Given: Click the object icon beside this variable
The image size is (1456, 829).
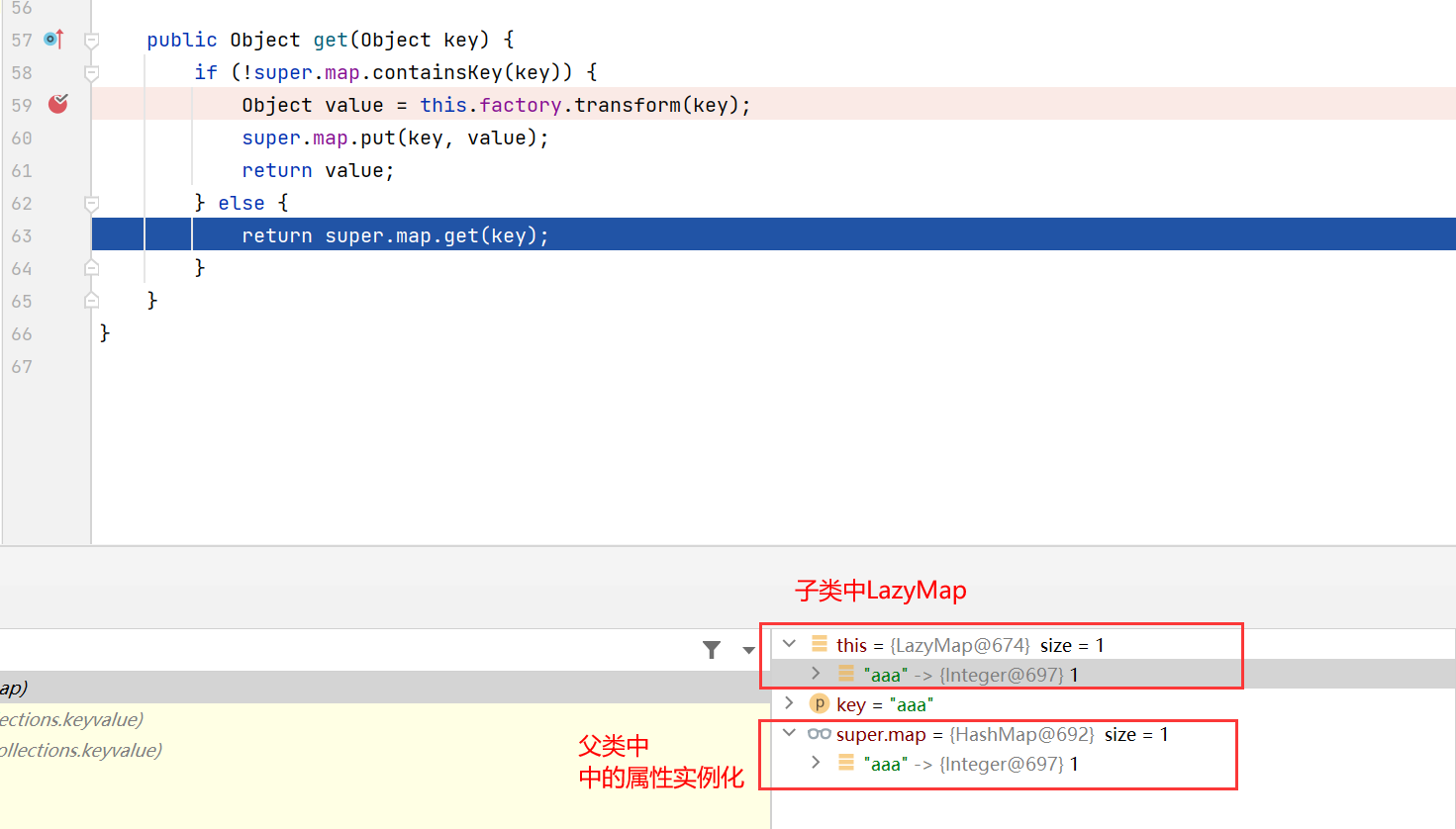Looking at the screenshot, I should click(x=820, y=644).
